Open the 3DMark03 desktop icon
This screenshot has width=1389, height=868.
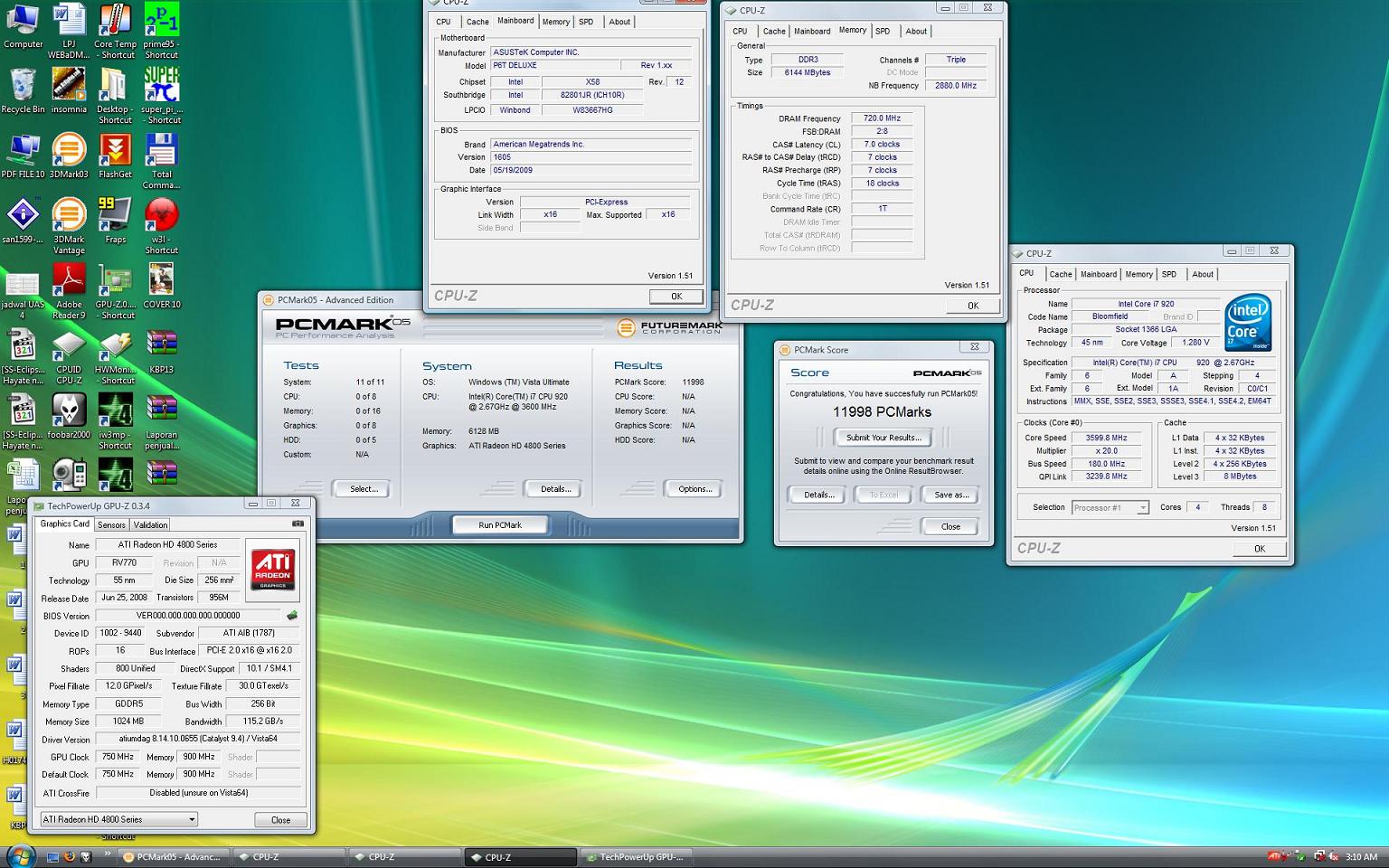pyautogui.click(x=69, y=156)
